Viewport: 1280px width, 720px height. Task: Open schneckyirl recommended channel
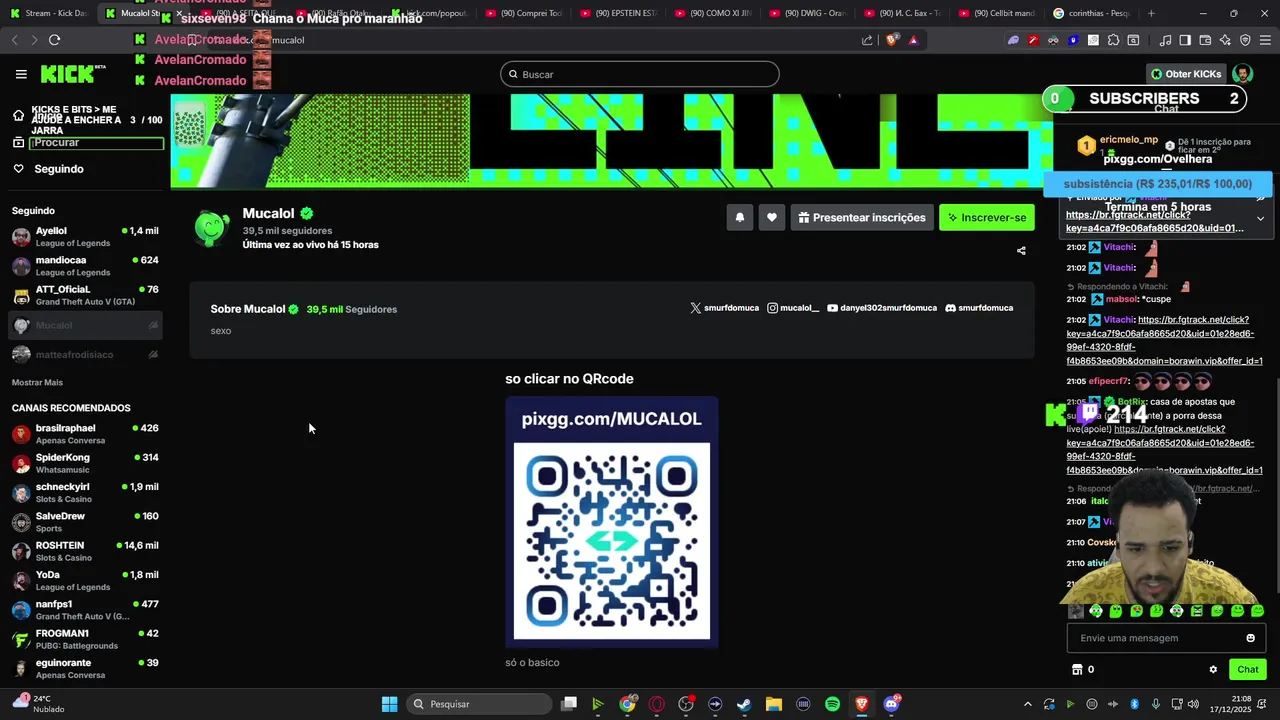pyautogui.click(x=85, y=492)
